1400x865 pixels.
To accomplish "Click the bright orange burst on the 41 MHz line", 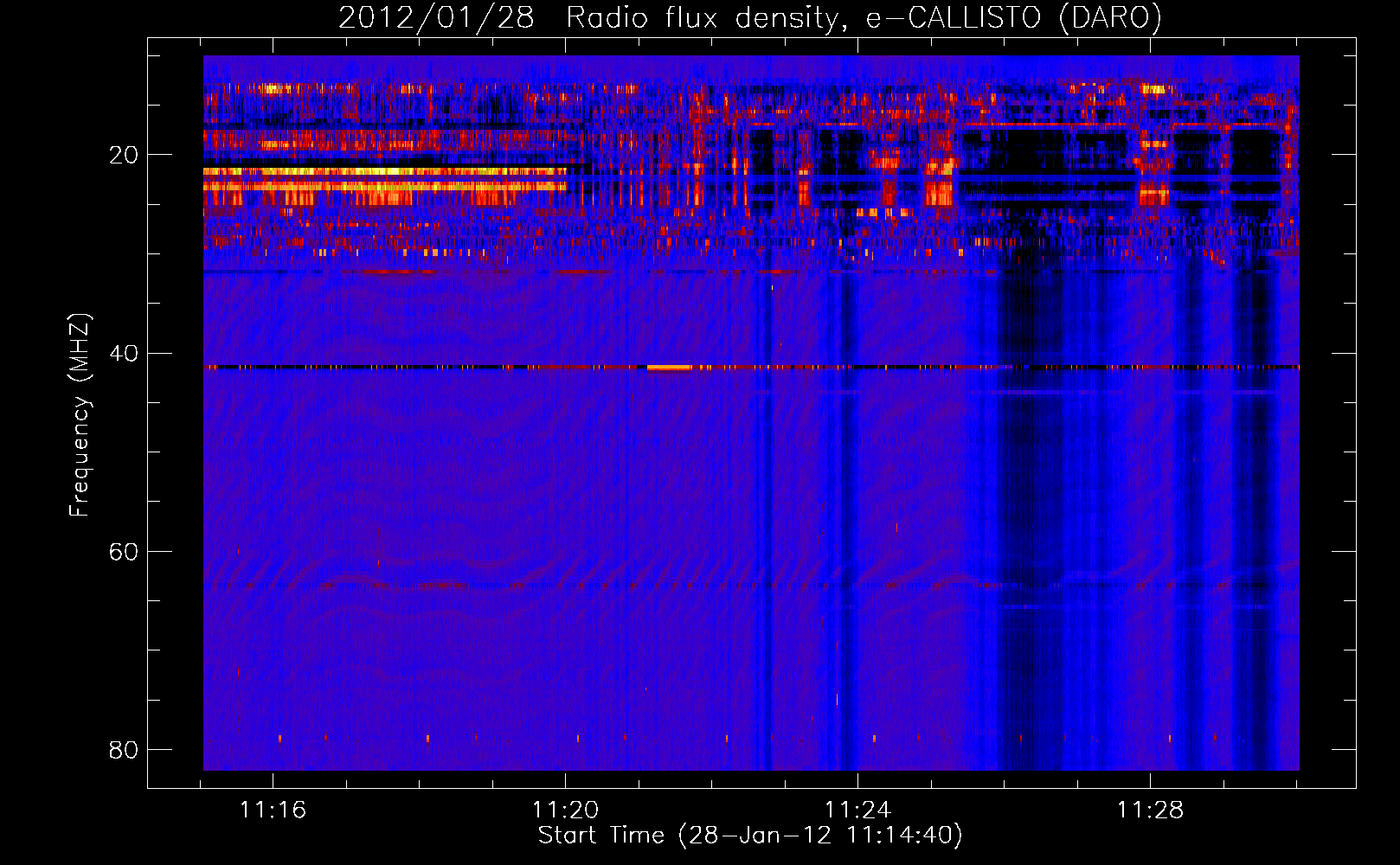I will 669,368.
